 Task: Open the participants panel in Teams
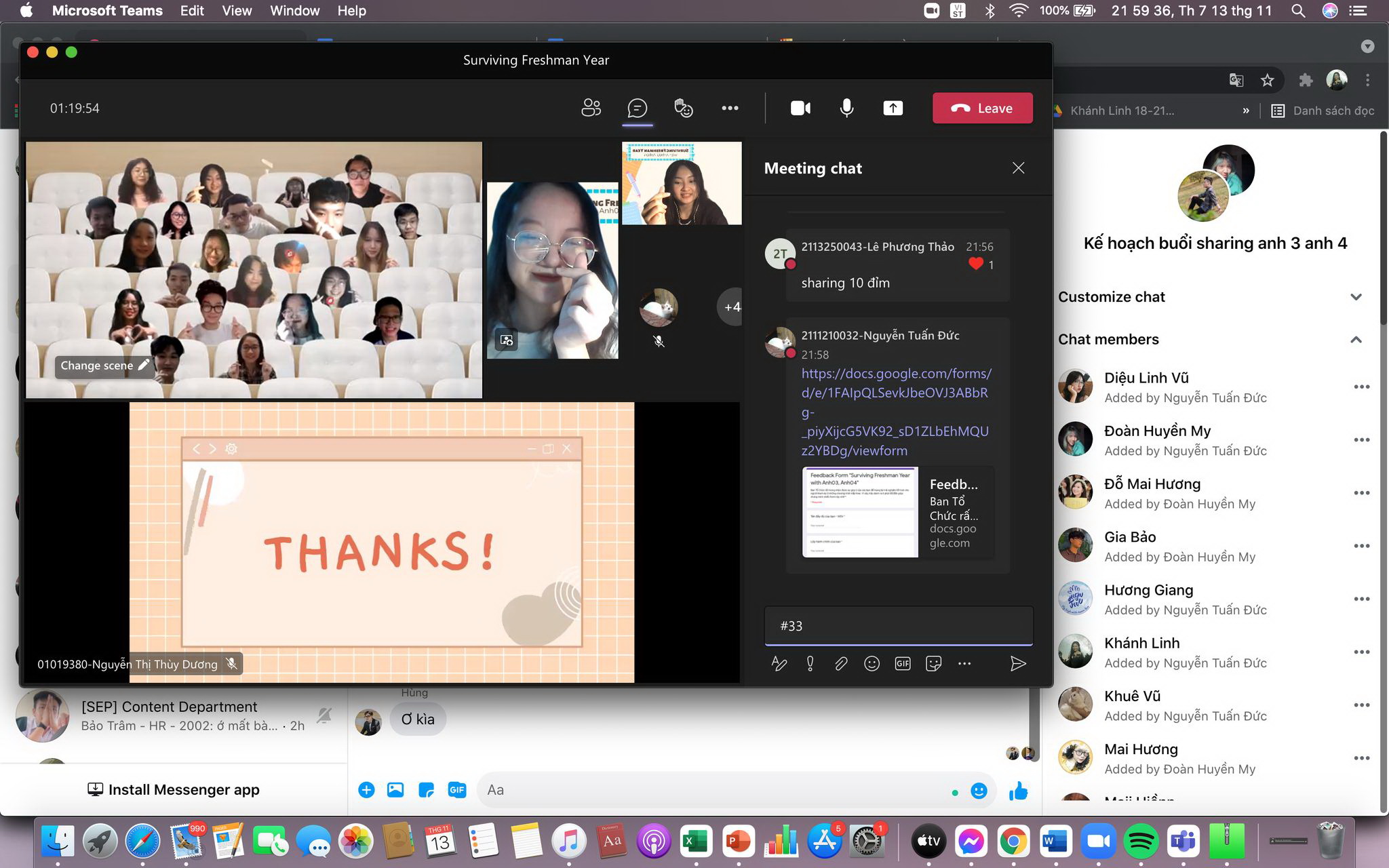[591, 108]
